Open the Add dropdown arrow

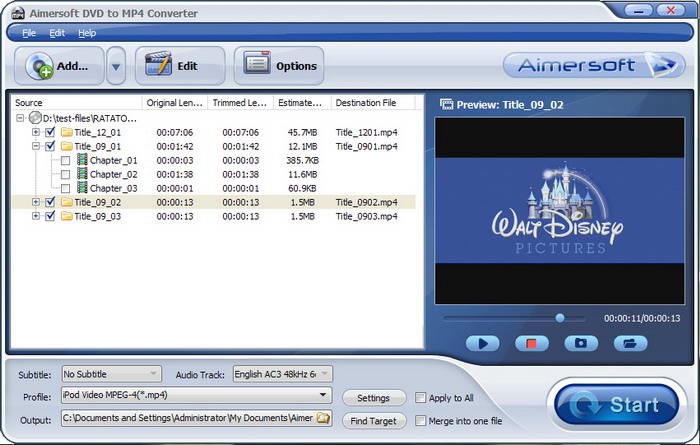click(x=116, y=67)
